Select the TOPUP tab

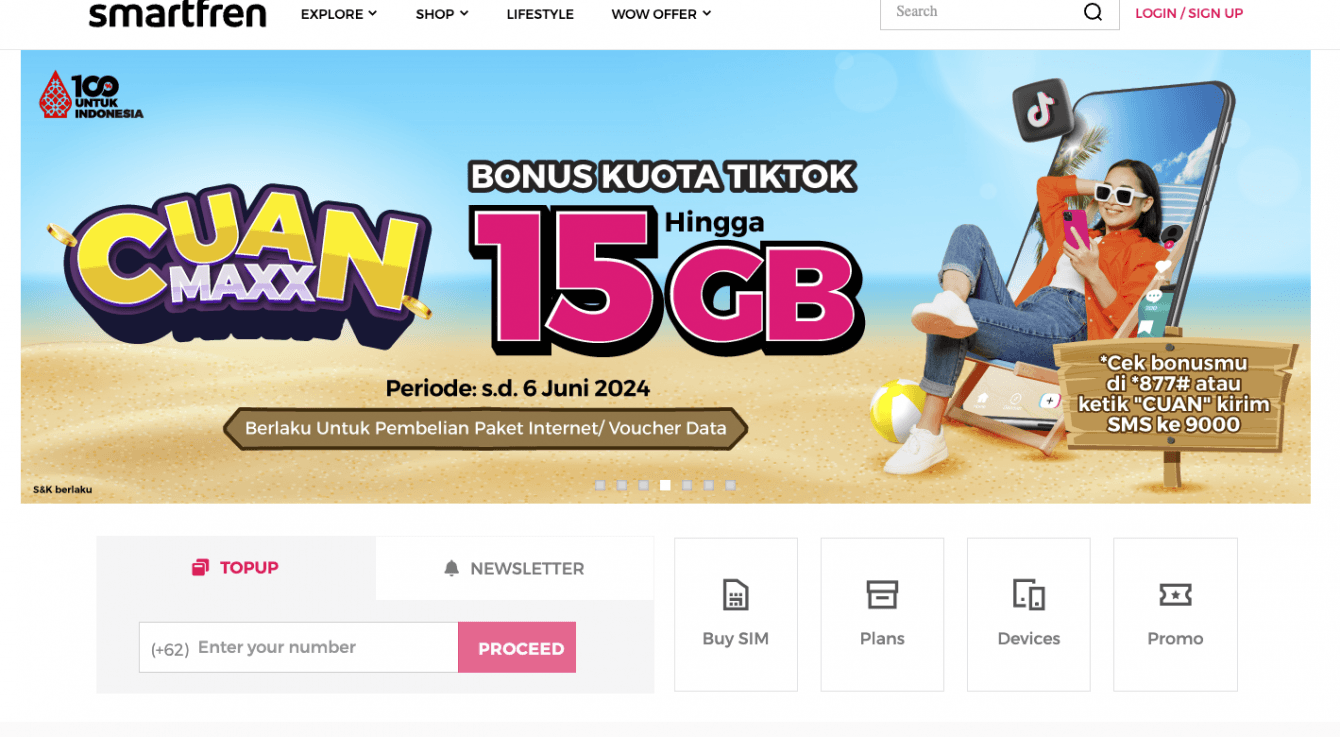pyautogui.click(x=236, y=567)
